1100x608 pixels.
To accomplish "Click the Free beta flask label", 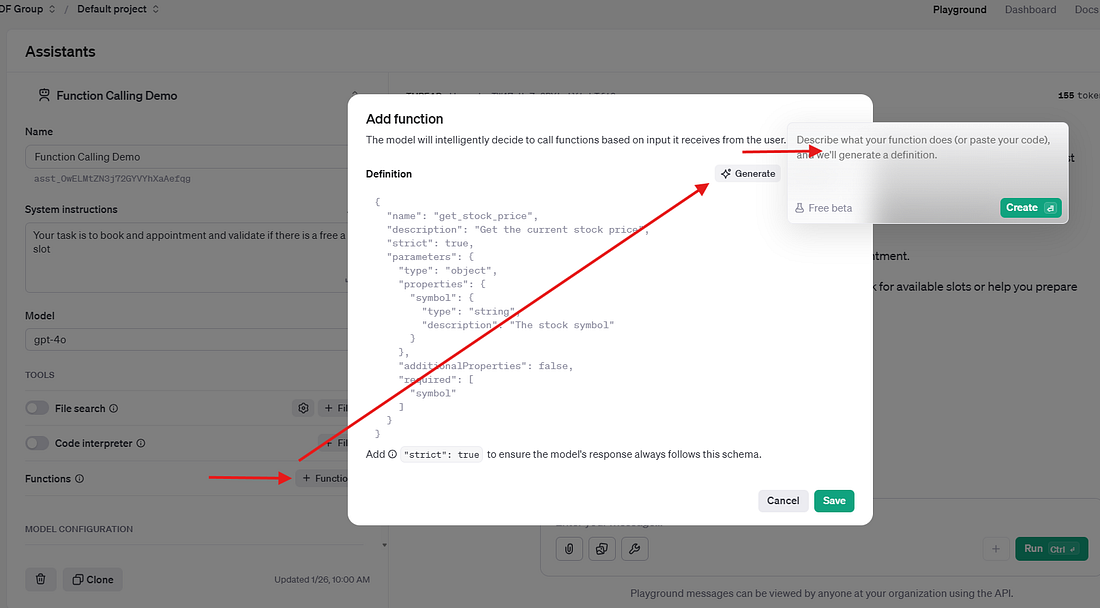I will 824,208.
